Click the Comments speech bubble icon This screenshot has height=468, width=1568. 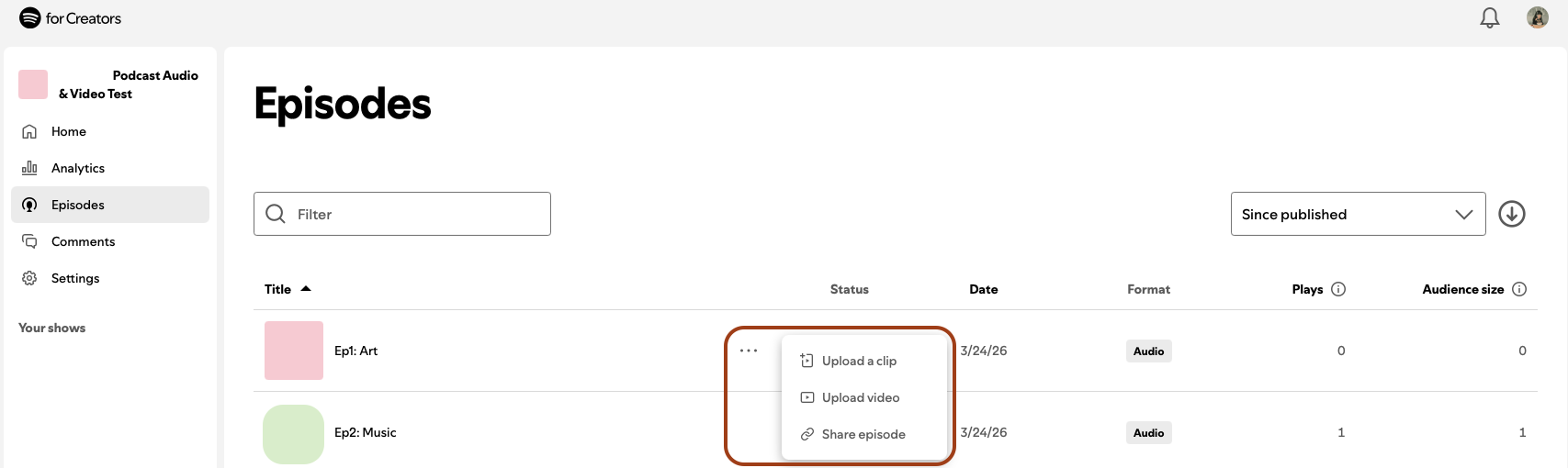[x=29, y=241]
